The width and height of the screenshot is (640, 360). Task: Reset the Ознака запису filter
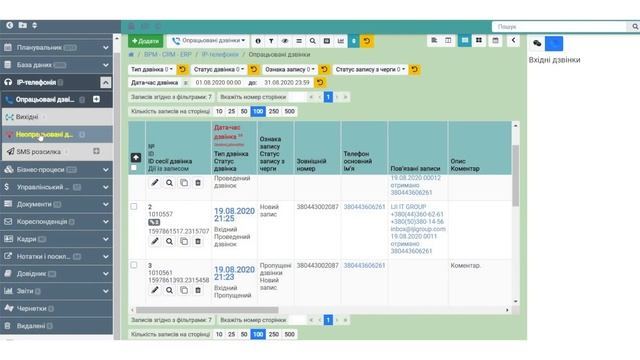[x=324, y=69]
